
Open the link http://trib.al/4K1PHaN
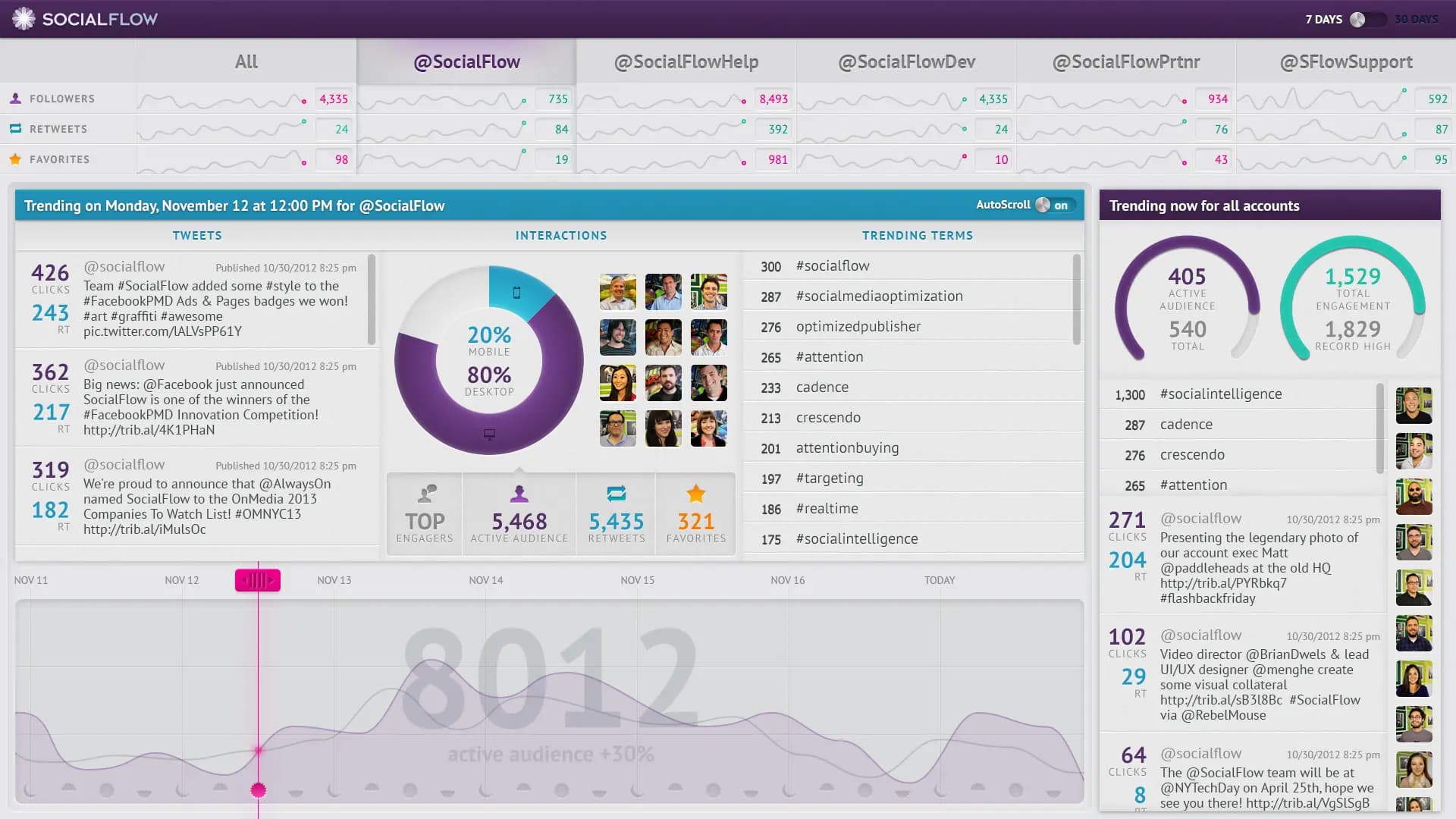coord(148,429)
